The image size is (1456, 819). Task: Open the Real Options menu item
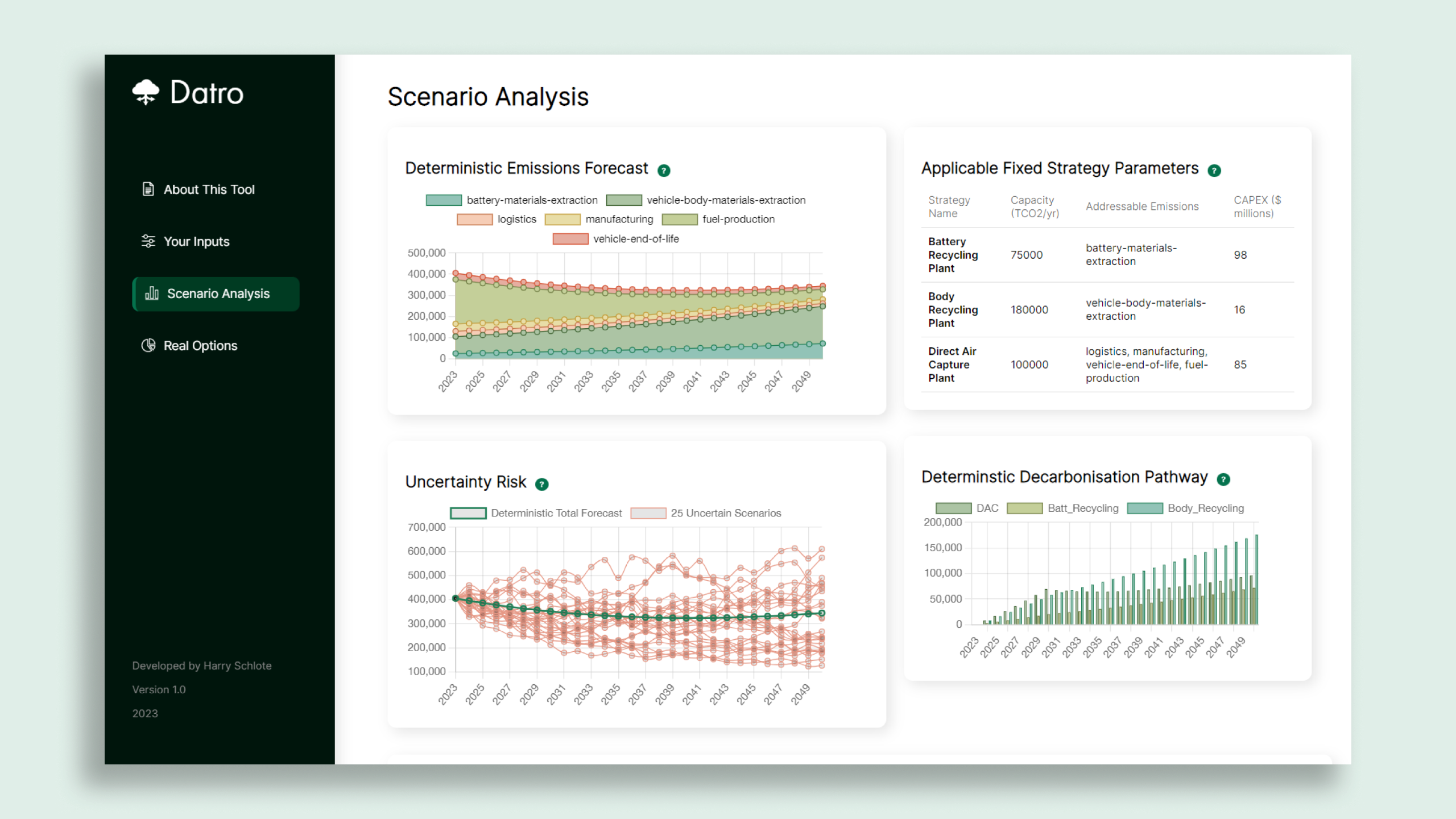click(x=200, y=346)
